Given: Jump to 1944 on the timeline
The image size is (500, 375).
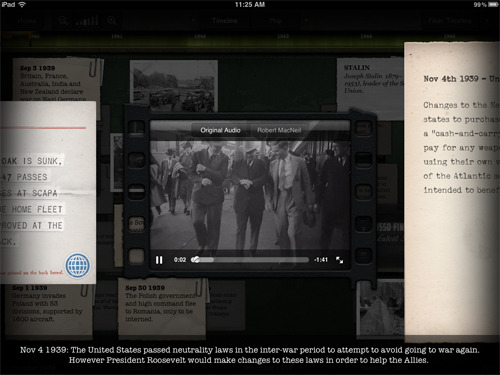Looking at the screenshot, I should tap(366, 36).
